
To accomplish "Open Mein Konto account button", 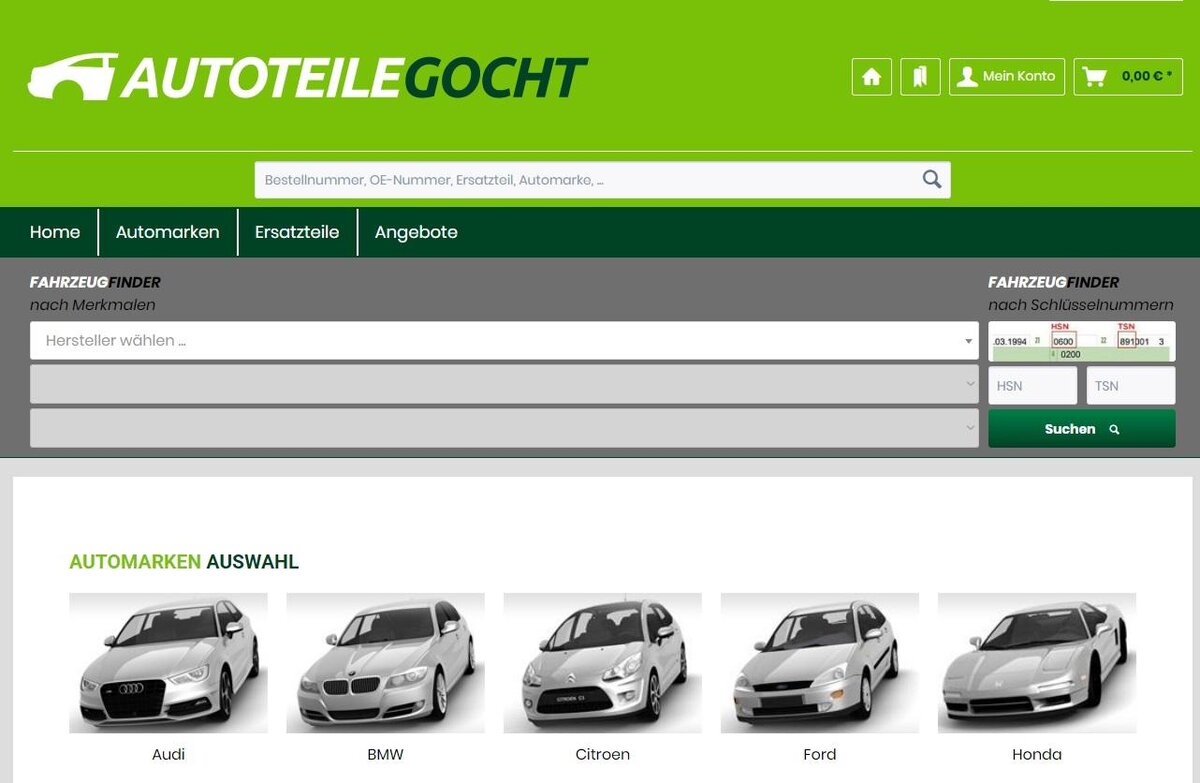I will (1007, 77).
